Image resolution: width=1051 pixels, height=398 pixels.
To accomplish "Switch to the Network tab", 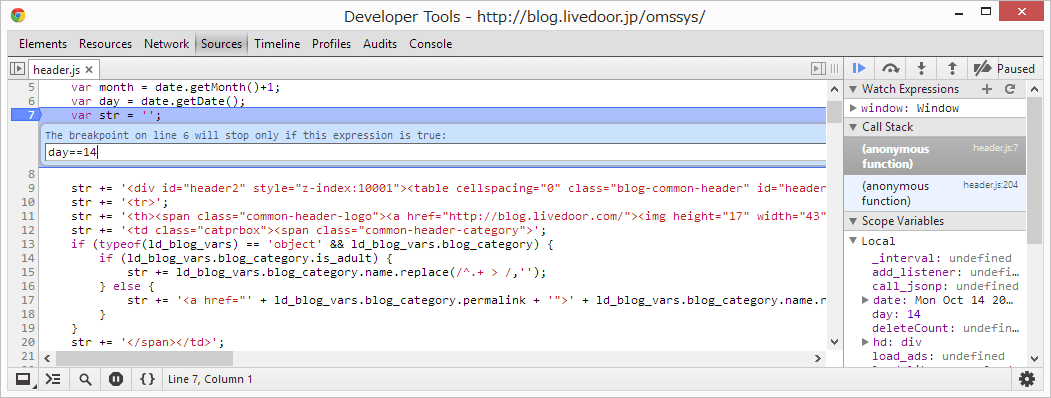I will point(166,44).
